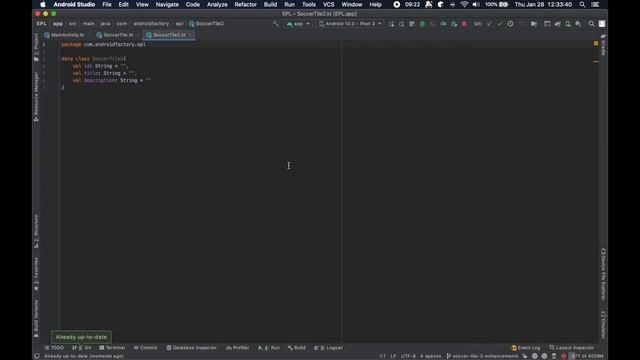Open the Terminal tool window
640x360 pixels.
pos(112,348)
